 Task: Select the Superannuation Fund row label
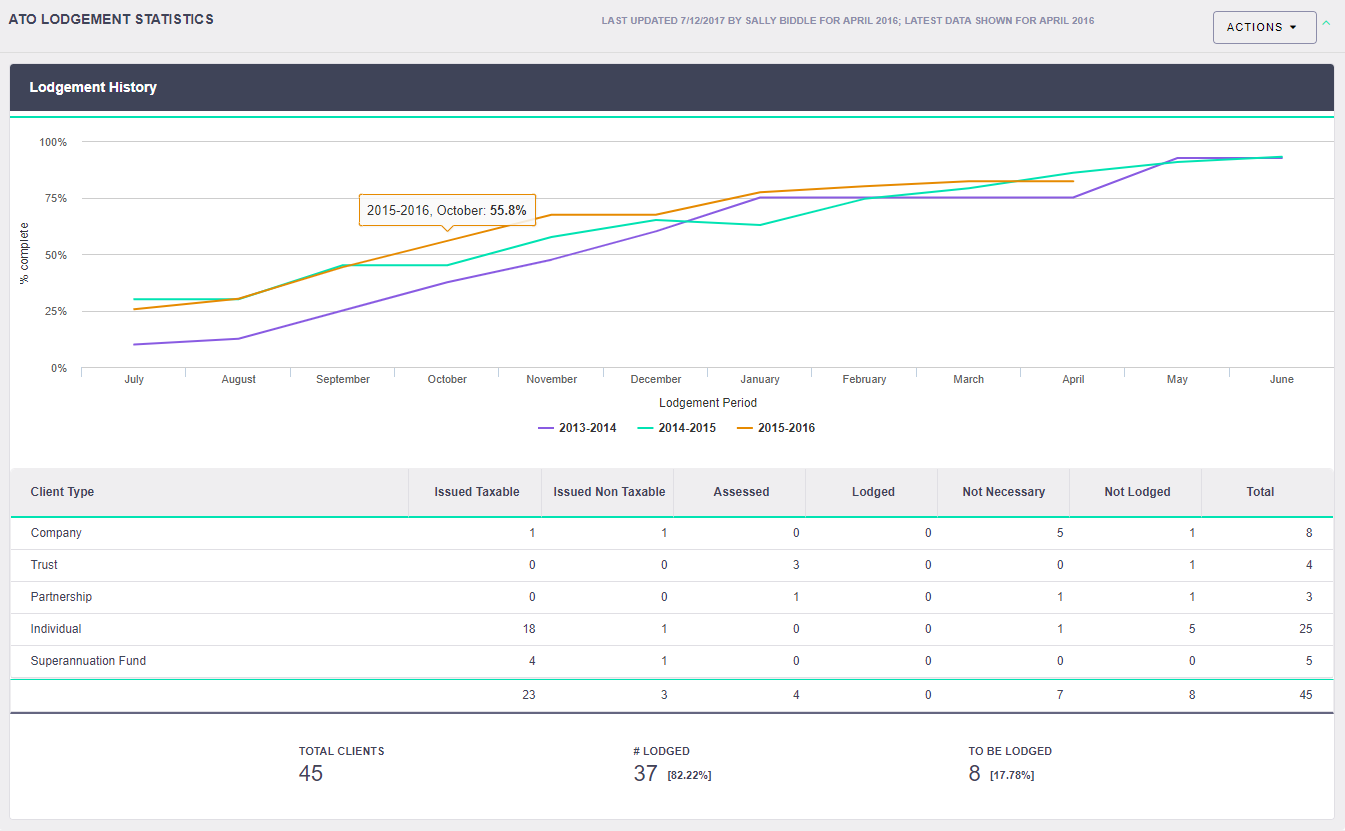88,660
